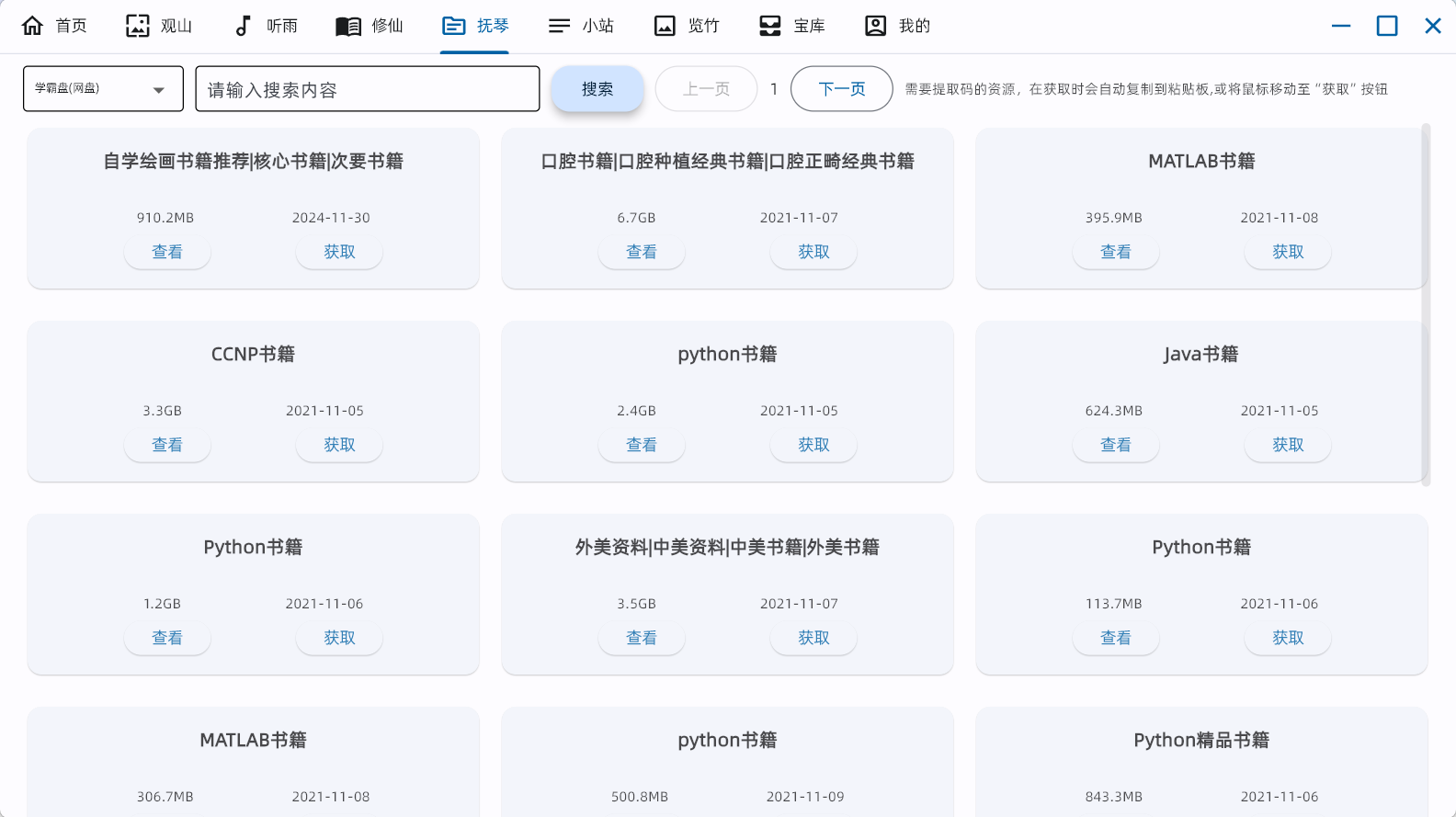
Task: Minimize the application window
Action: point(1341,26)
